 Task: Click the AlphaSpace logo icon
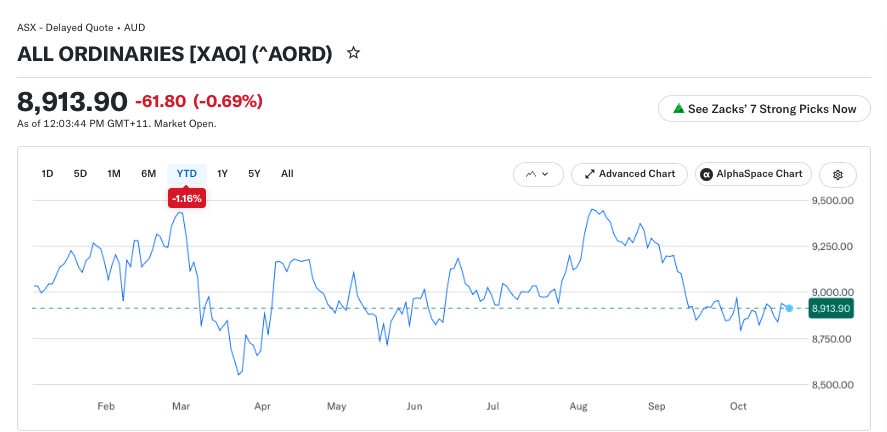pyautogui.click(x=706, y=174)
